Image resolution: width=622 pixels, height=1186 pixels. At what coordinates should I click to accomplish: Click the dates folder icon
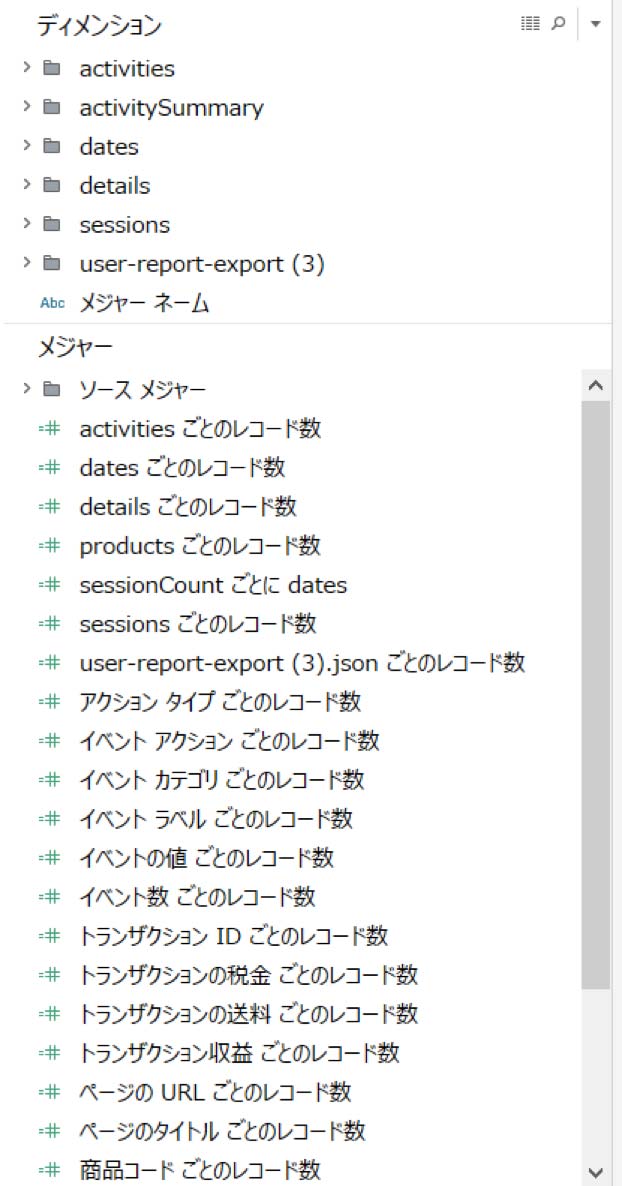pos(52,146)
